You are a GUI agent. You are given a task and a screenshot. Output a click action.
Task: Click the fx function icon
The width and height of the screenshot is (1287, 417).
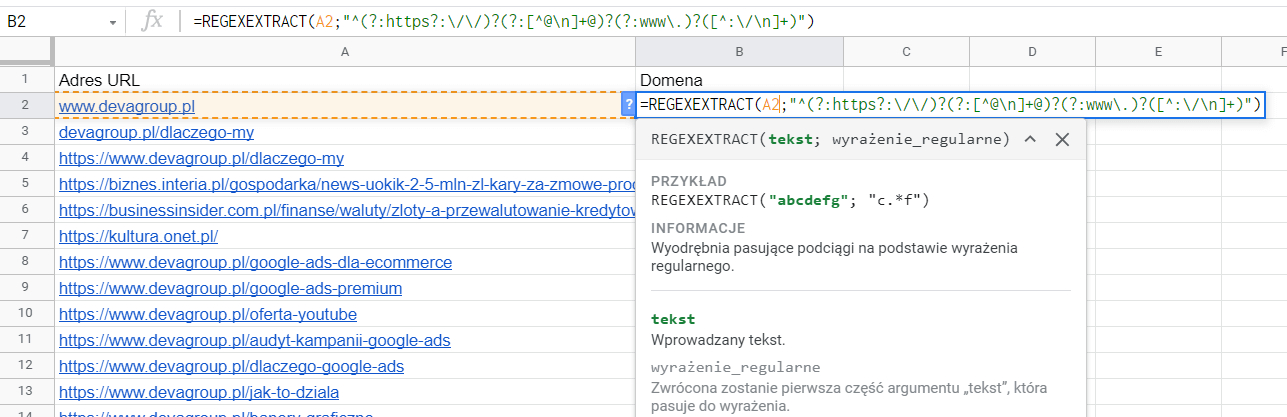coord(152,22)
